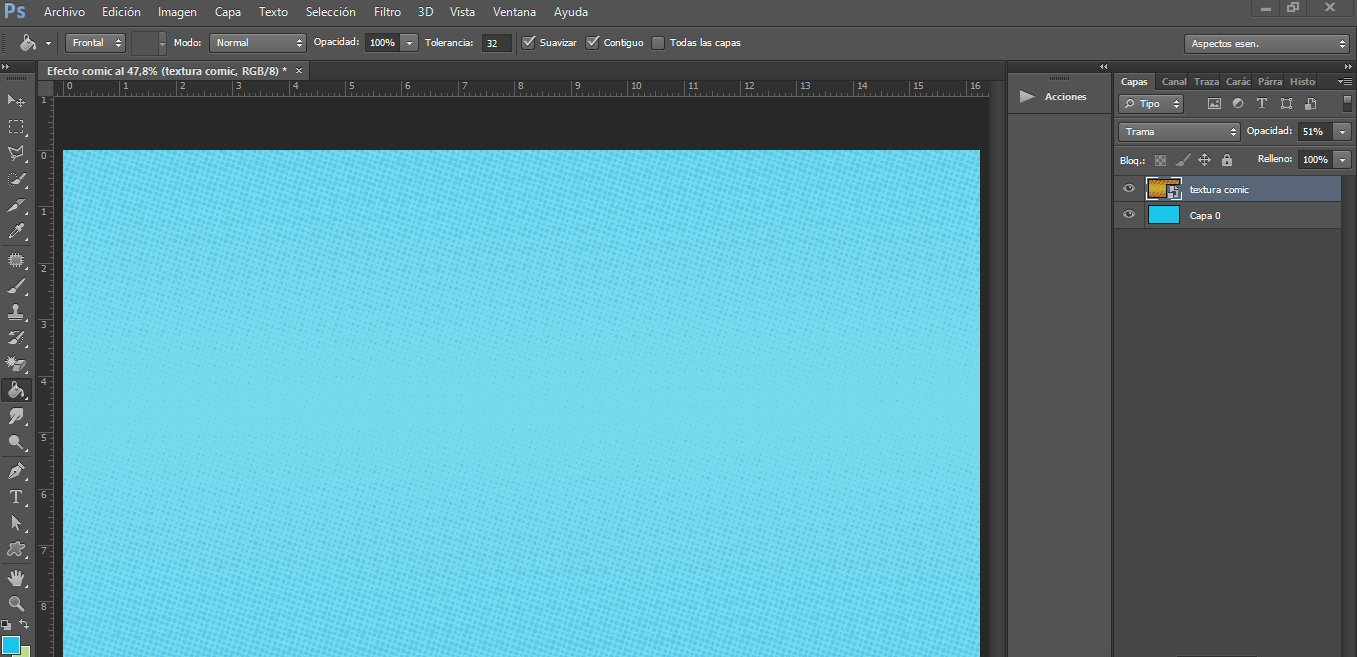Open the Frontal fill source dropdown
The width and height of the screenshot is (1357, 657).
96,43
